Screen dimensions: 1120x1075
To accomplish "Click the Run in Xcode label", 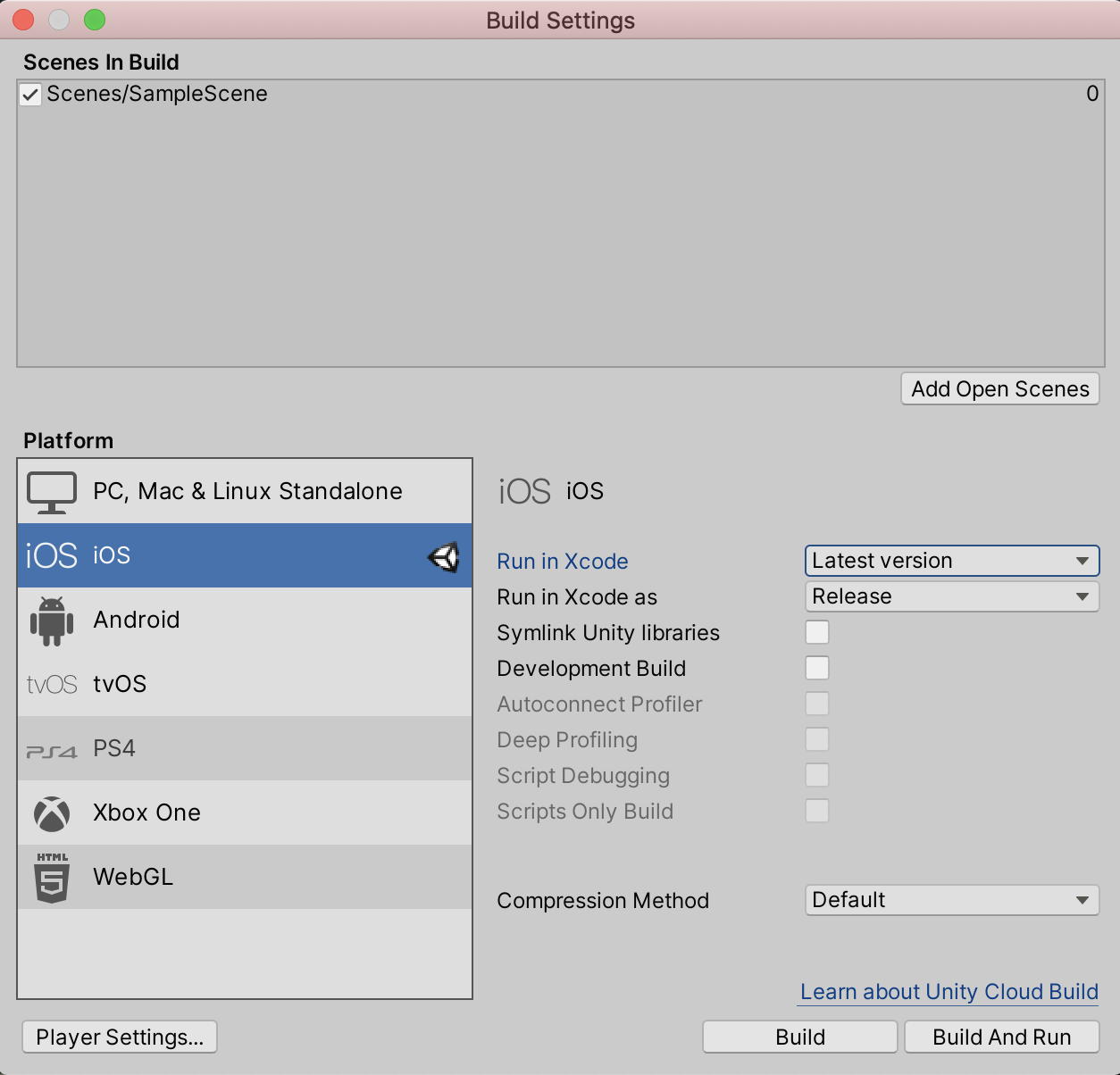I will (563, 562).
